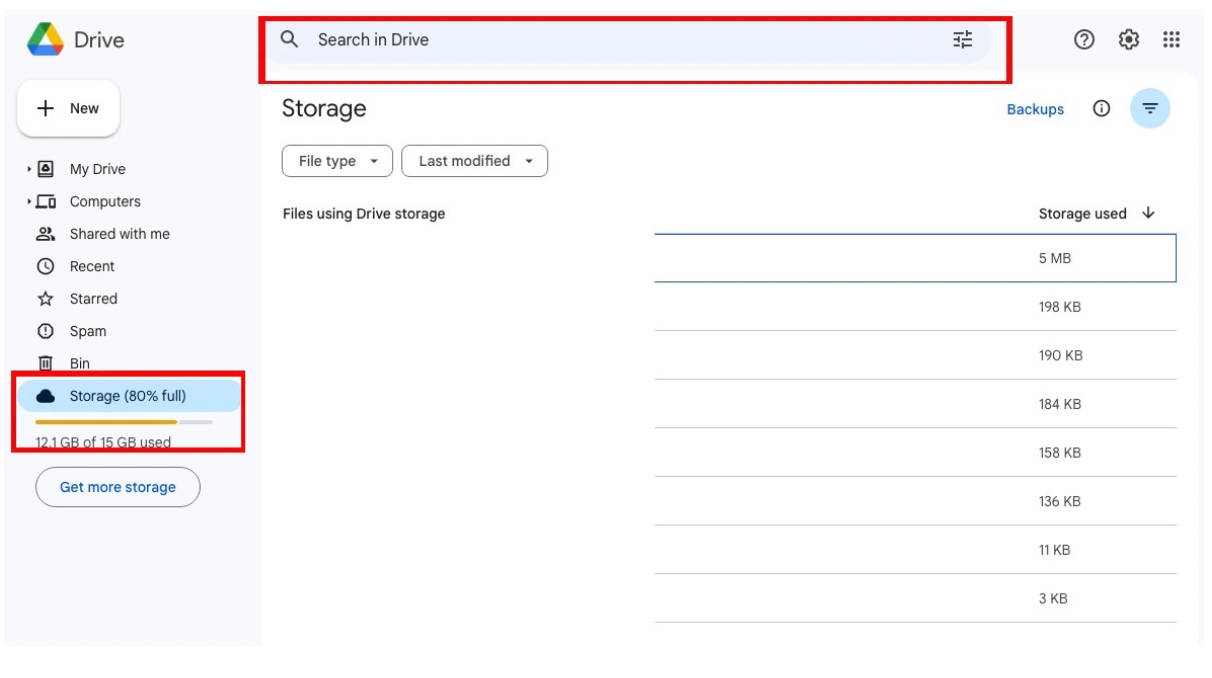Open the Starred section
Image resolution: width=1212 pixels, height=678 pixels.
pyautogui.click(x=93, y=299)
